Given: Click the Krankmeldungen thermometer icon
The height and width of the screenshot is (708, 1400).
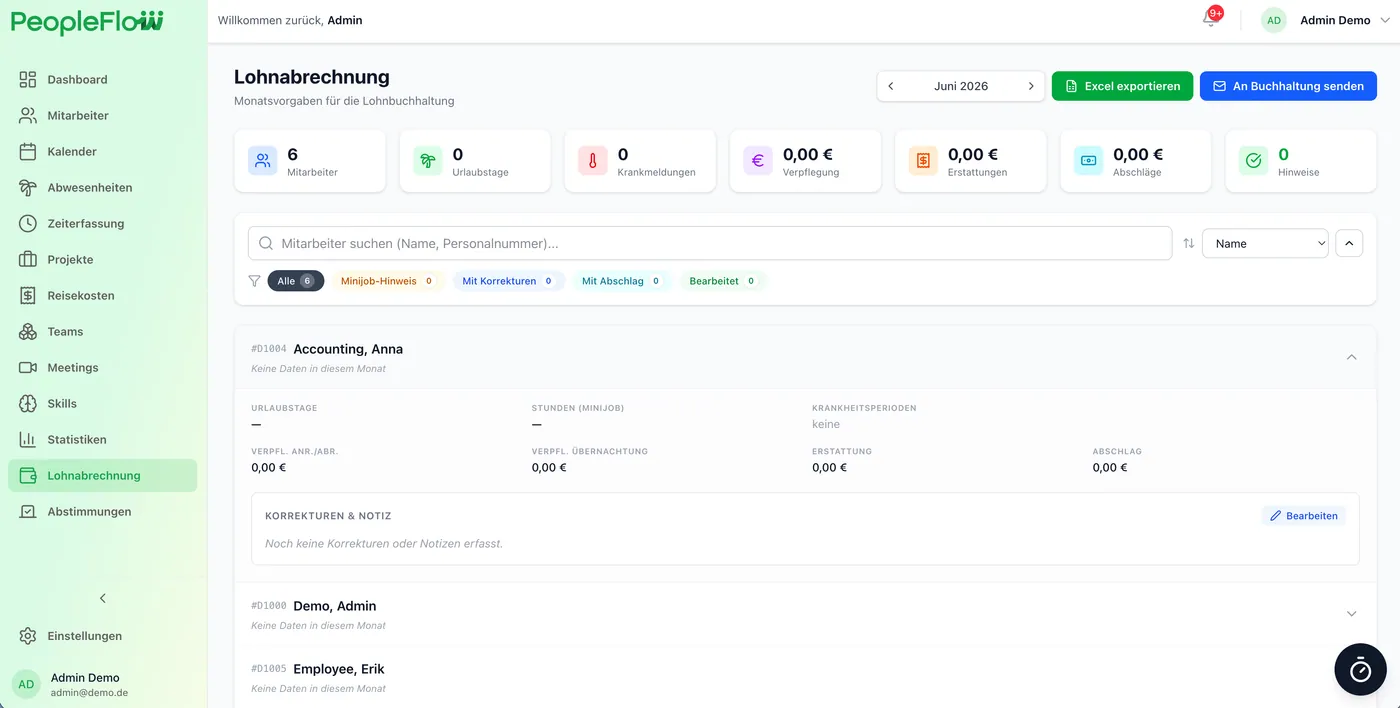Looking at the screenshot, I should [x=592, y=160].
